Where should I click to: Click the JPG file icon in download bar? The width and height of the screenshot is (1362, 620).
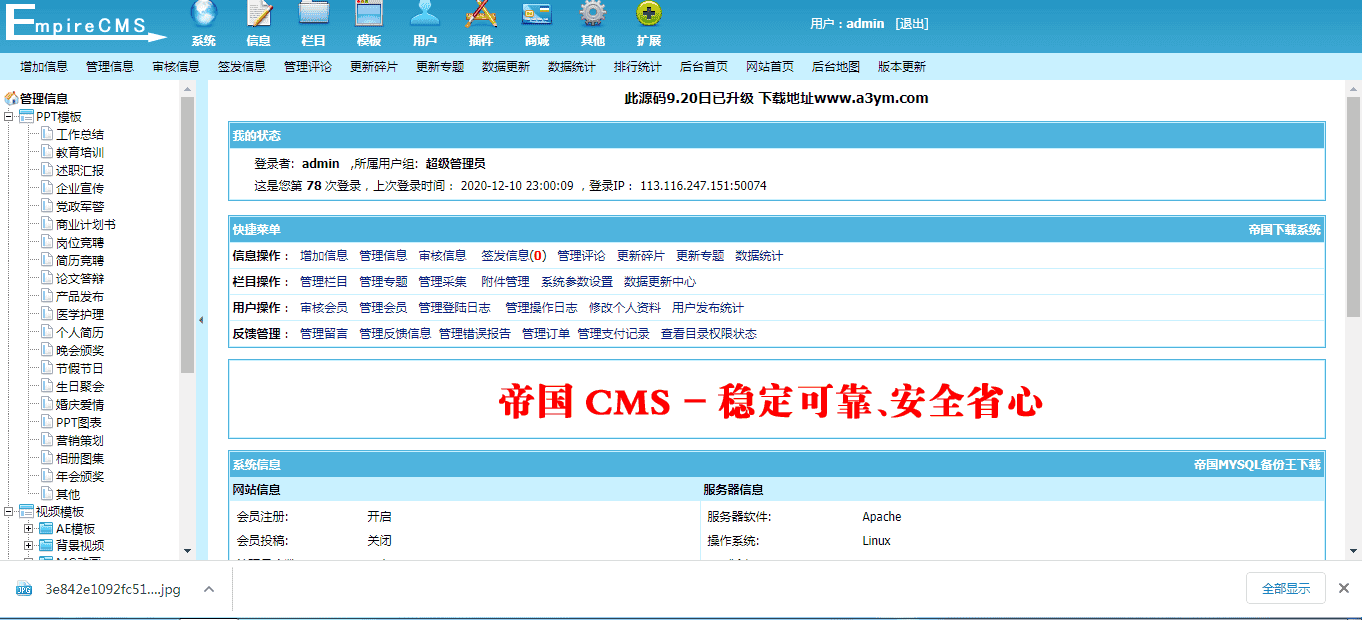[x=23, y=589]
